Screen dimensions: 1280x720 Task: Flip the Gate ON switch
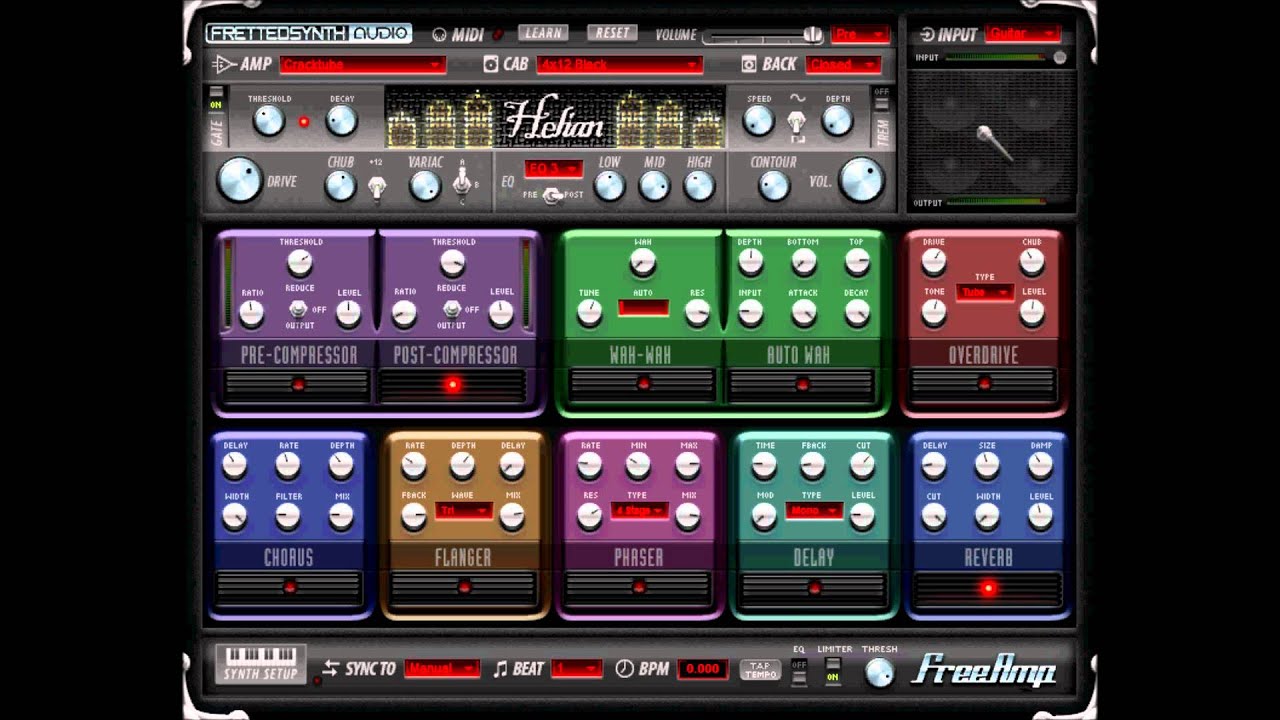[x=215, y=98]
